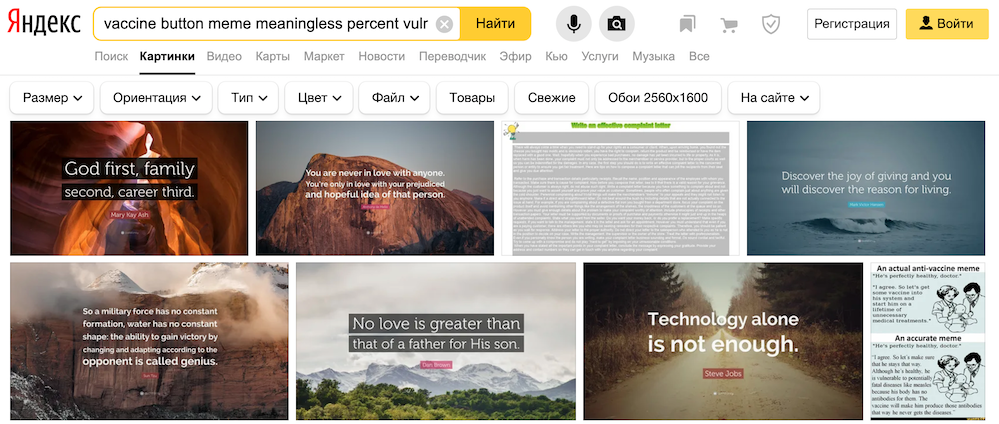
Task: Clear the search query with X icon
Action: coord(445,24)
